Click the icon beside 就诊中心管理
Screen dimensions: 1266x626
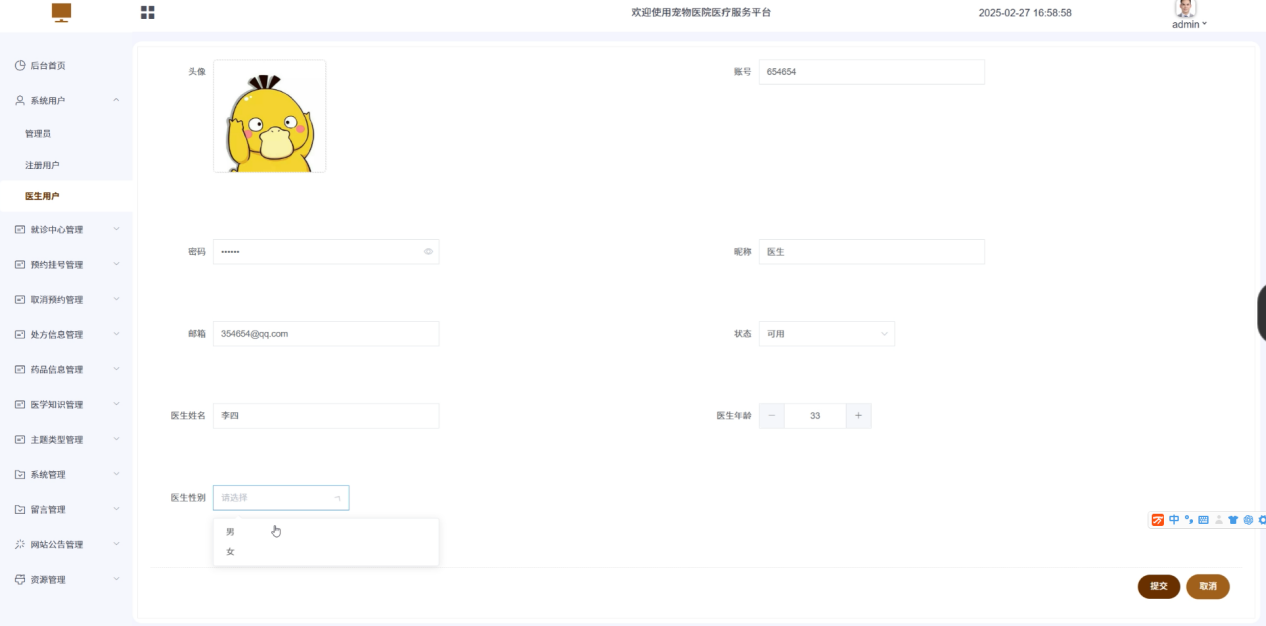click(20, 230)
